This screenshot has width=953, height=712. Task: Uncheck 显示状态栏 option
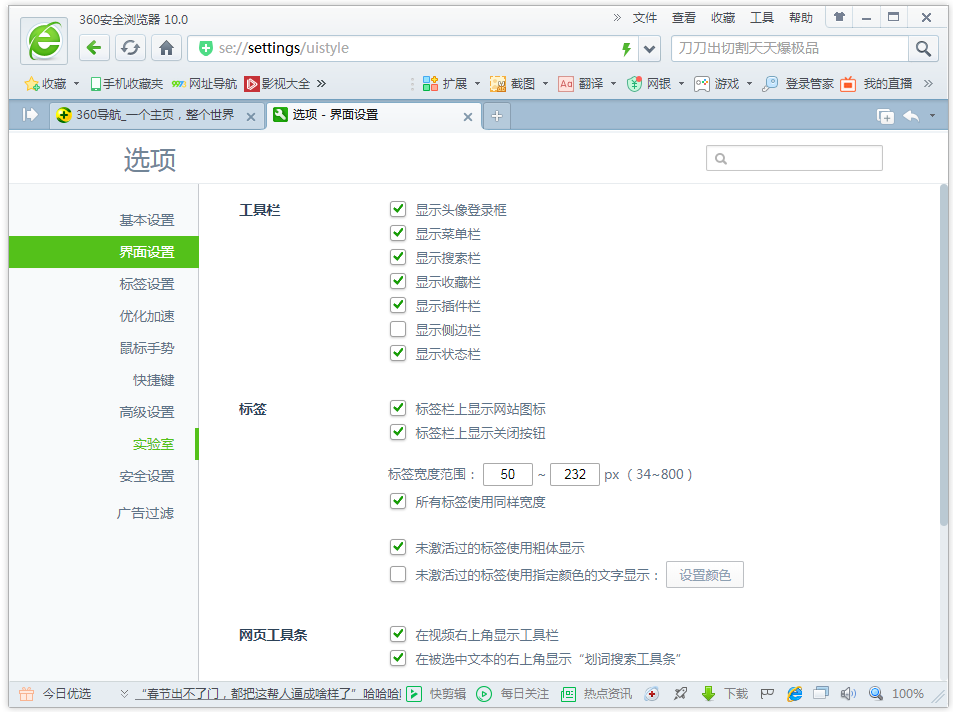point(398,354)
